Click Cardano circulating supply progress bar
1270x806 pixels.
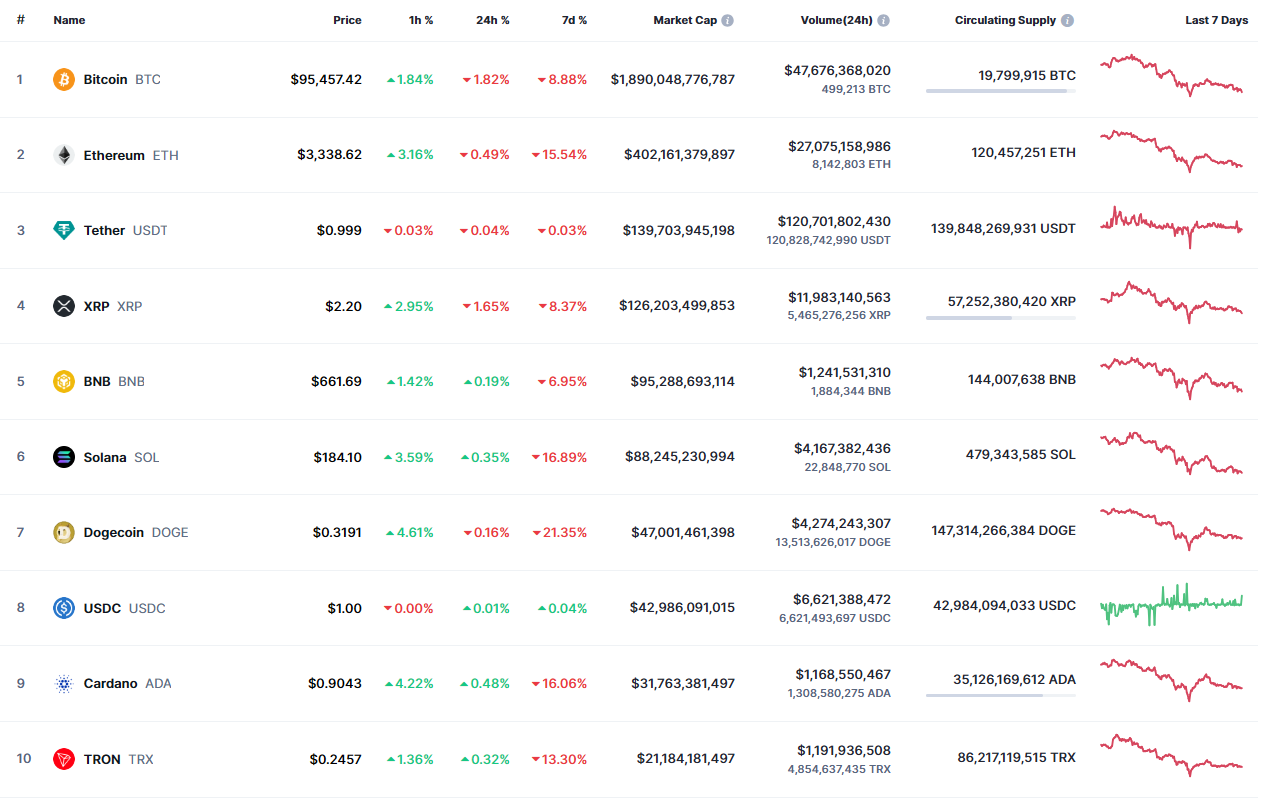pyautogui.click(x=1001, y=695)
